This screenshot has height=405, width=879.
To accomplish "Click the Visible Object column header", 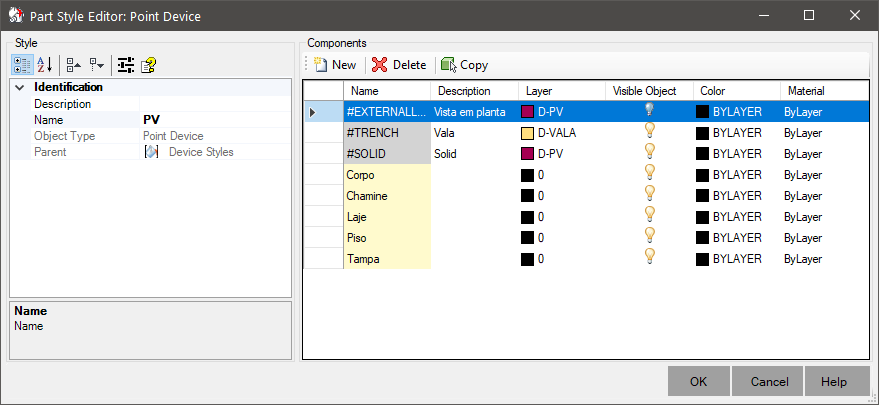I will [649, 91].
